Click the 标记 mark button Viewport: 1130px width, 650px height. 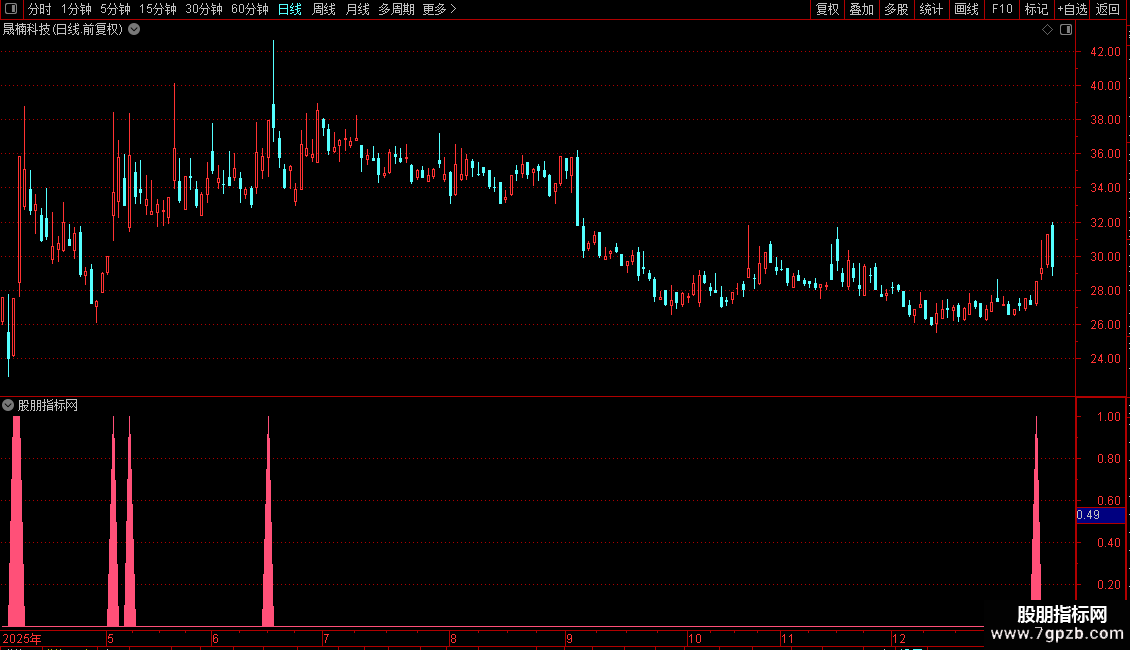(1036, 9)
